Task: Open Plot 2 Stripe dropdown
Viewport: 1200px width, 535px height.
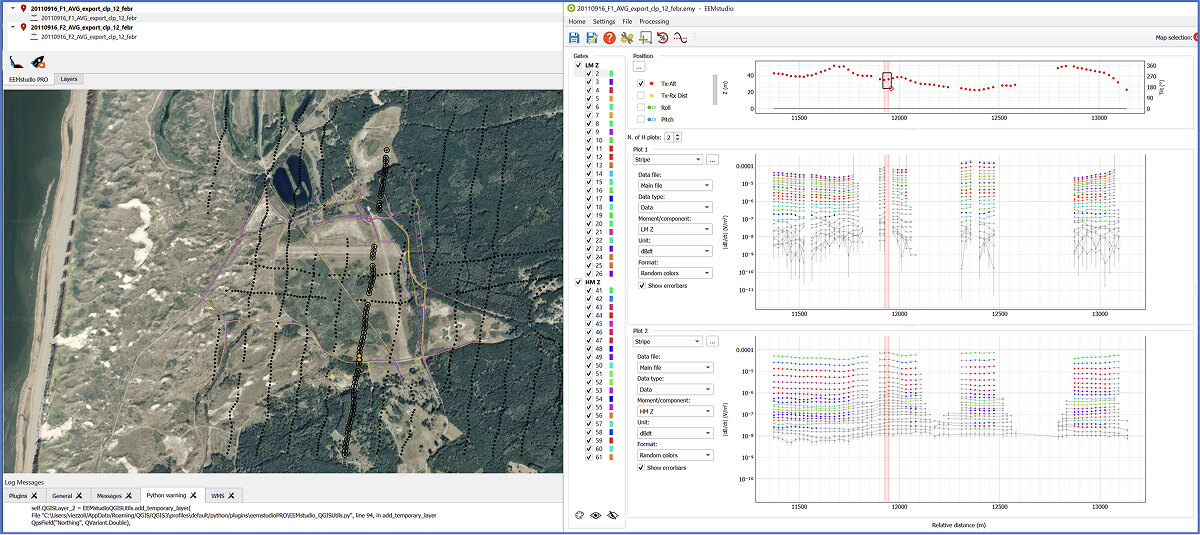Action: point(668,341)
